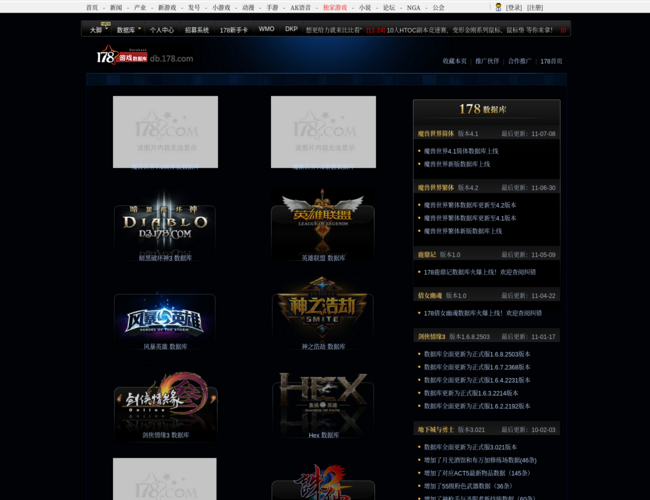Open the Diablo 3 database logo
This screenshot has height=500, width=650.
point(165,222)
